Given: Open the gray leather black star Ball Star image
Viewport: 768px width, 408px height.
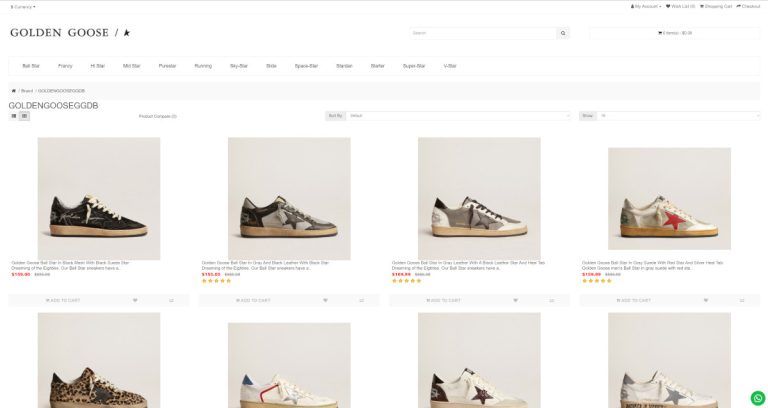Looking at the screenshot, I should tap(479, 198).
